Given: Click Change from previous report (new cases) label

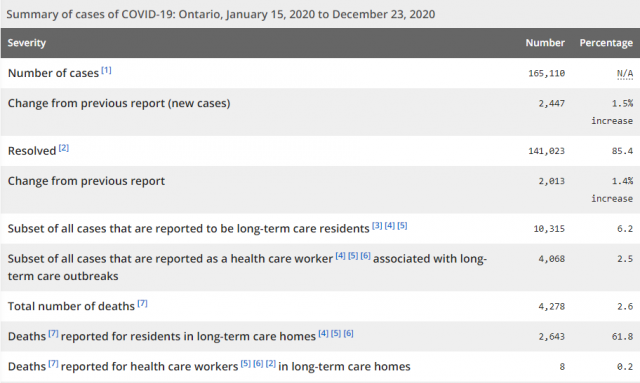Looking at the screenshot, I should coord(119,103).
